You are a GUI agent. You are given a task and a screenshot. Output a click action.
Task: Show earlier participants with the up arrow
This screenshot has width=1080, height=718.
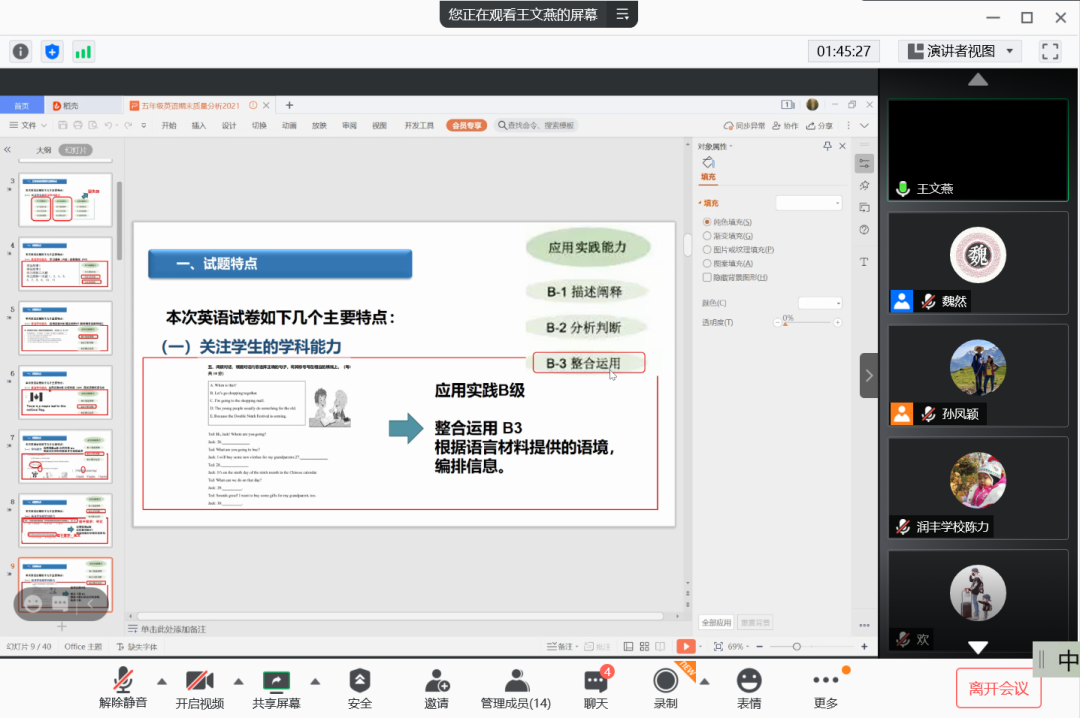(977, 80)
